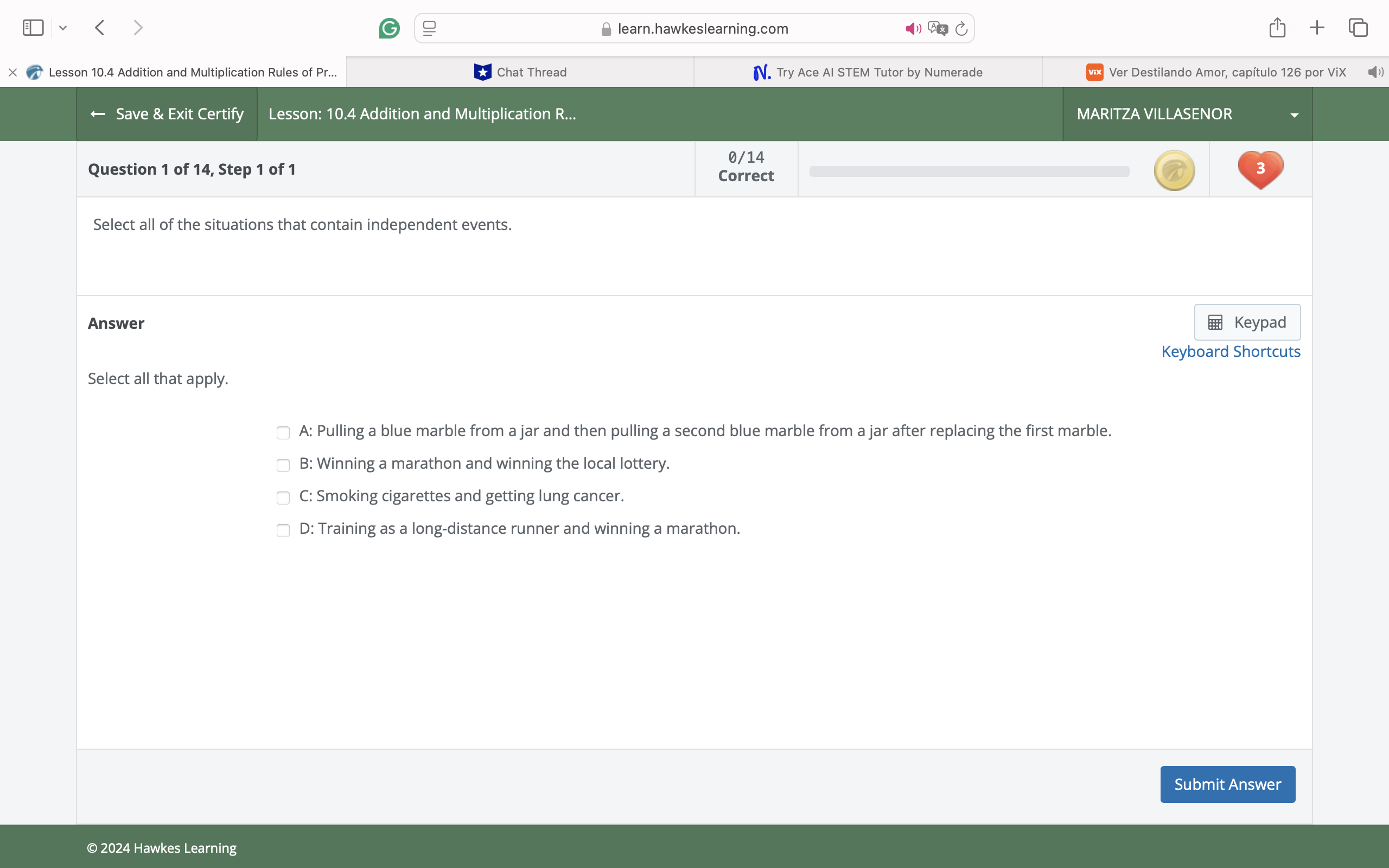
Task: Switch to Try Ace AI STEM Tutor tab
Action: 868,72
